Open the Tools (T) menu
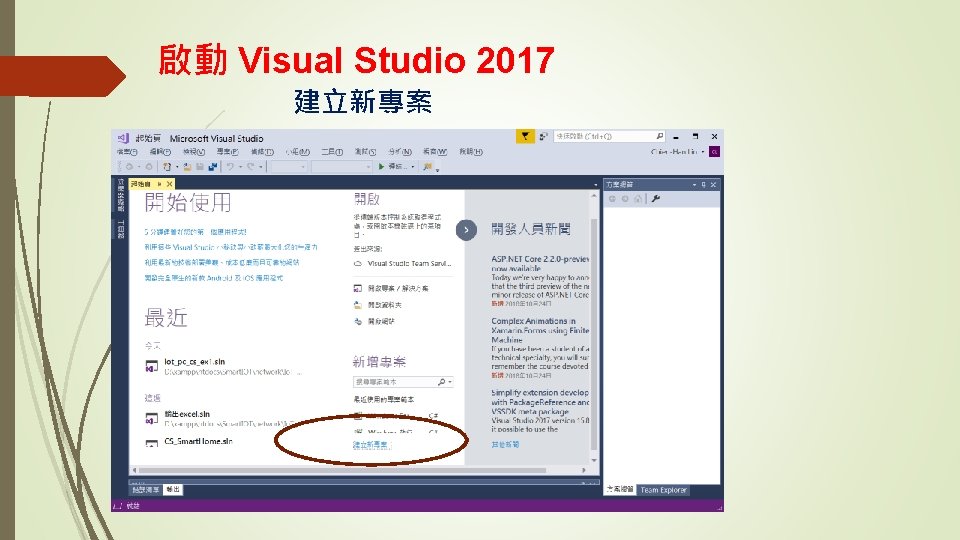This screenshot has width=960, height=540. tap(332, 152)
